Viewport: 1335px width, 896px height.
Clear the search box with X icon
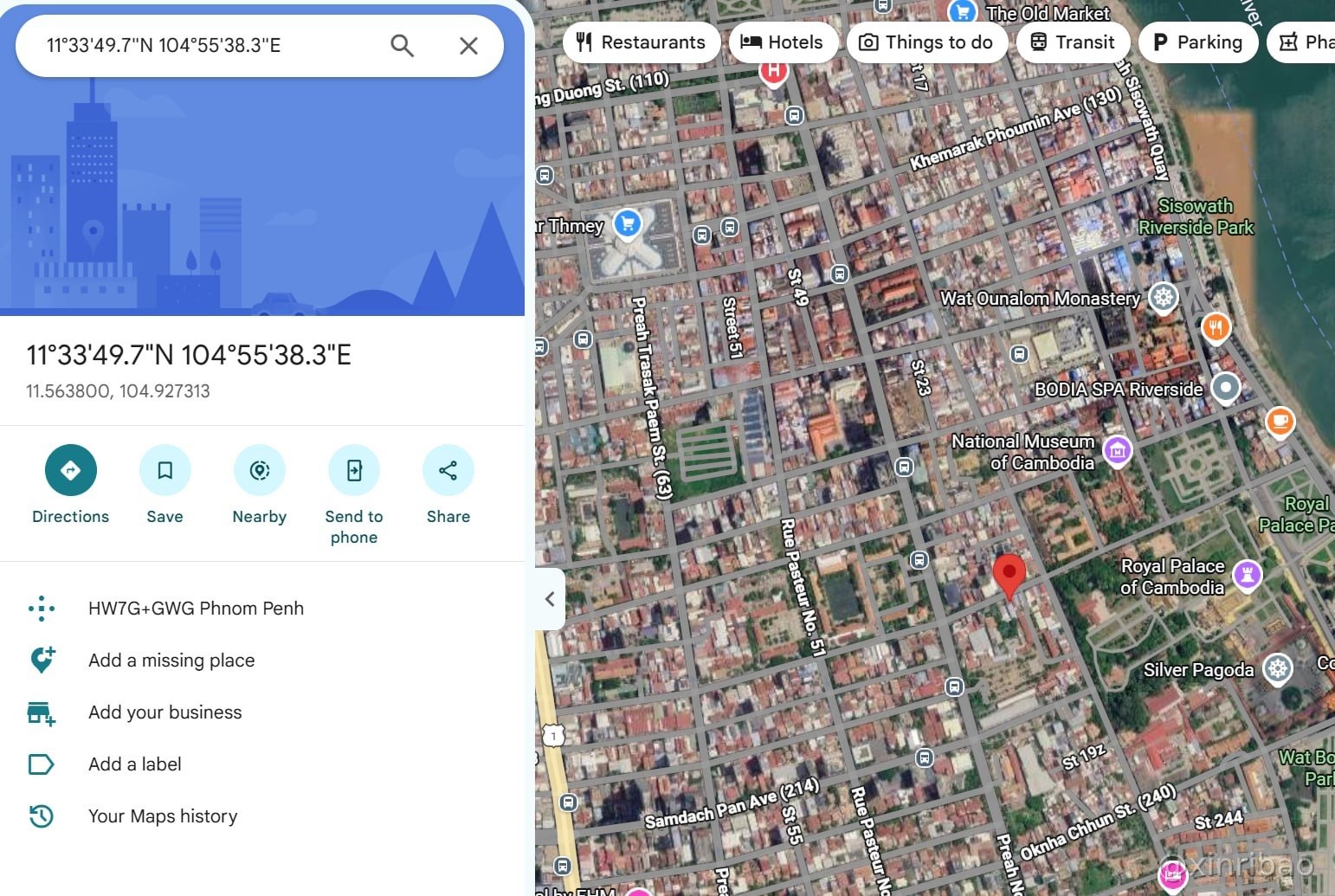click(x=468, y=45)
